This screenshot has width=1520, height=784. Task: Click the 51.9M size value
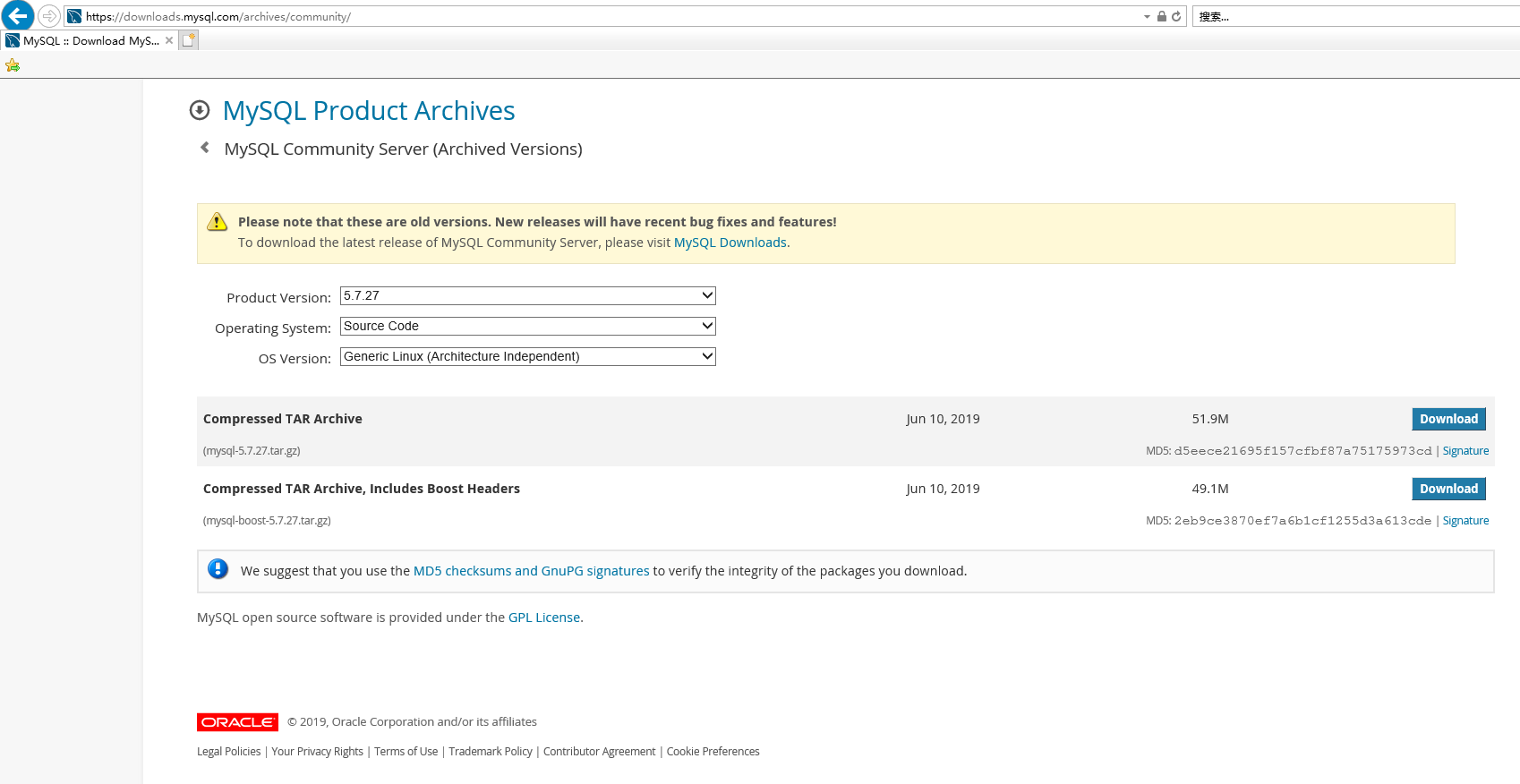(1210, 419)
